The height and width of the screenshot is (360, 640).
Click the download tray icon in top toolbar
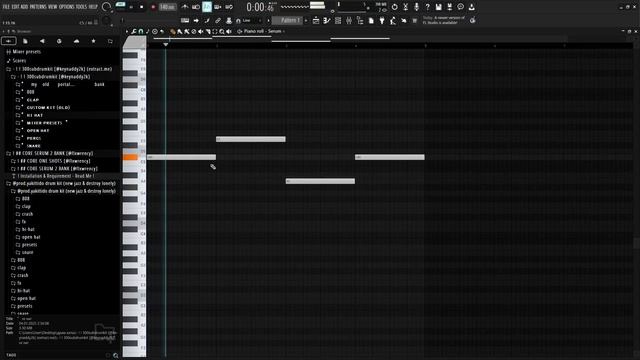471,7
